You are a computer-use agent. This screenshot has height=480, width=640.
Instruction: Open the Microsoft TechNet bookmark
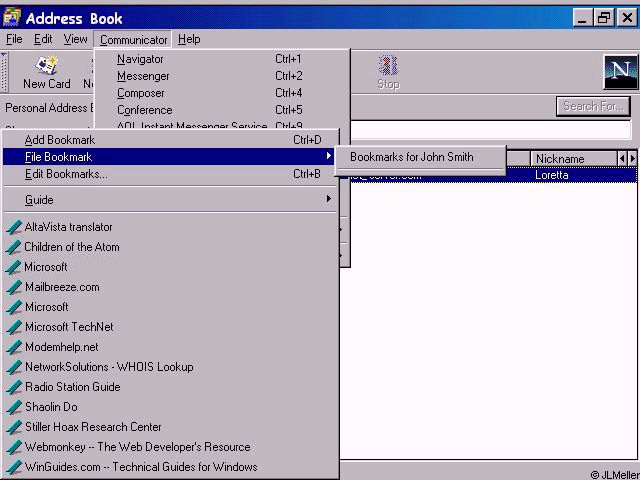coord(69,327)
